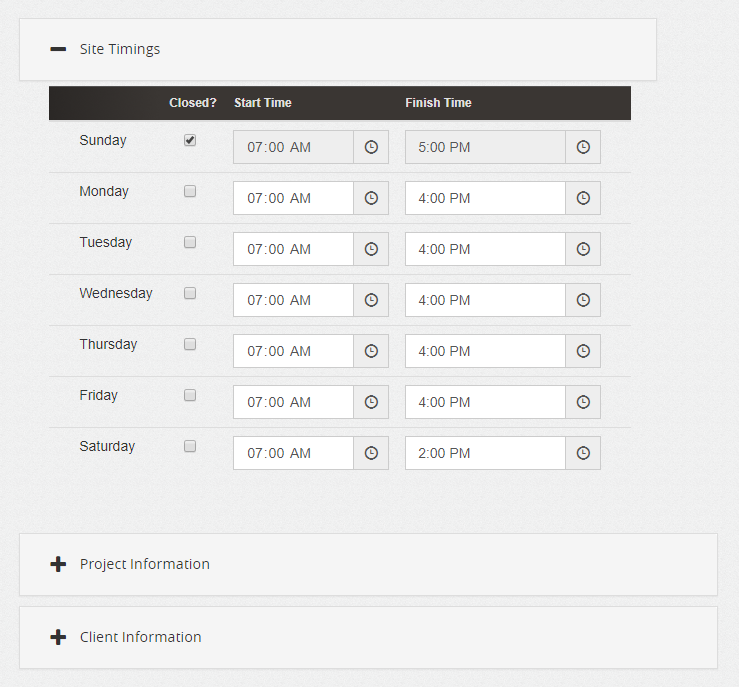Open time picker for Thursday start time
Image resolution: width=739 pixels, height=687 pixels.
[x=371, y=351]
